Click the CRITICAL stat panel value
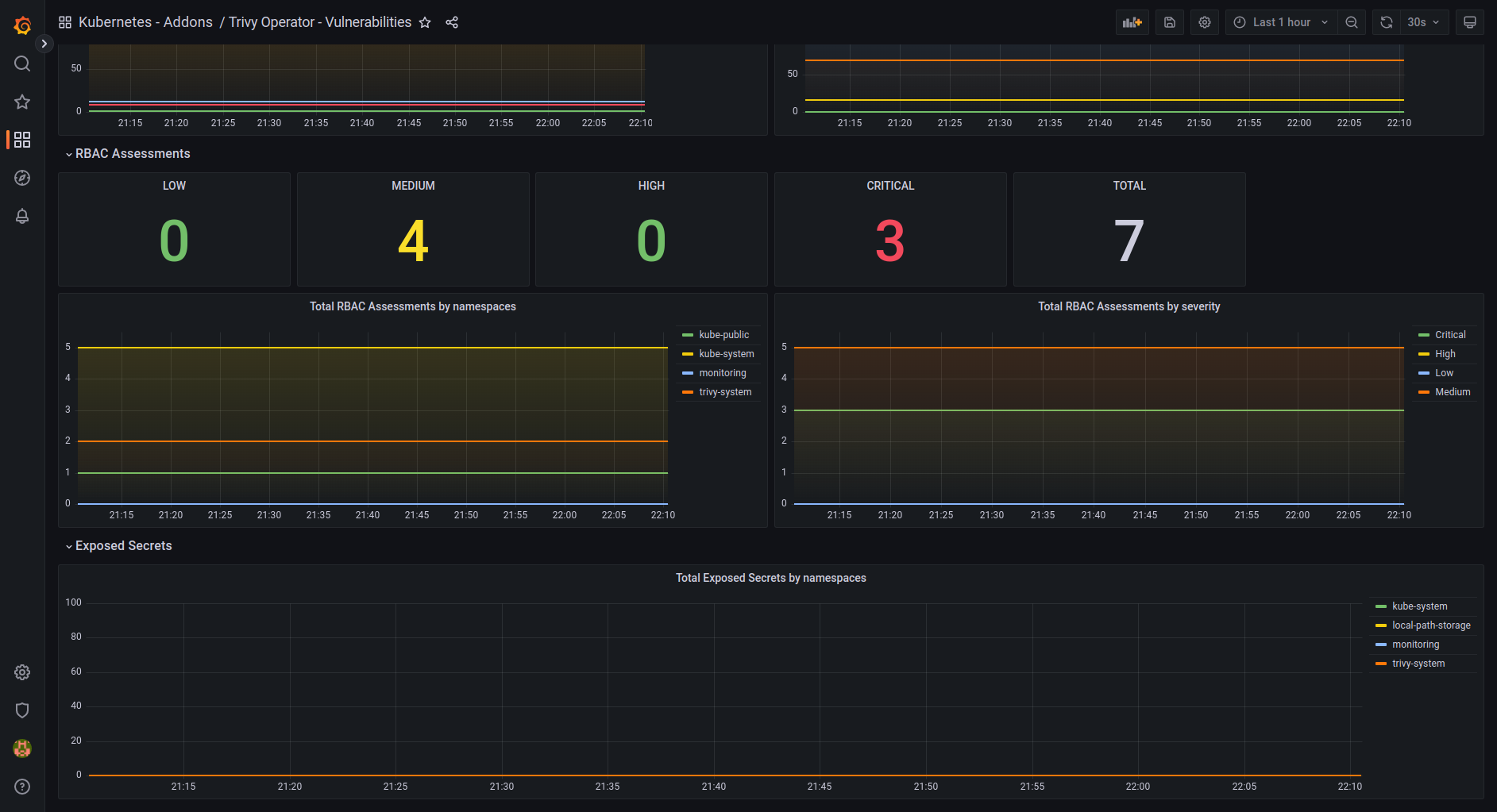This screenshot has width=1497, height=812. click(889, 241)
